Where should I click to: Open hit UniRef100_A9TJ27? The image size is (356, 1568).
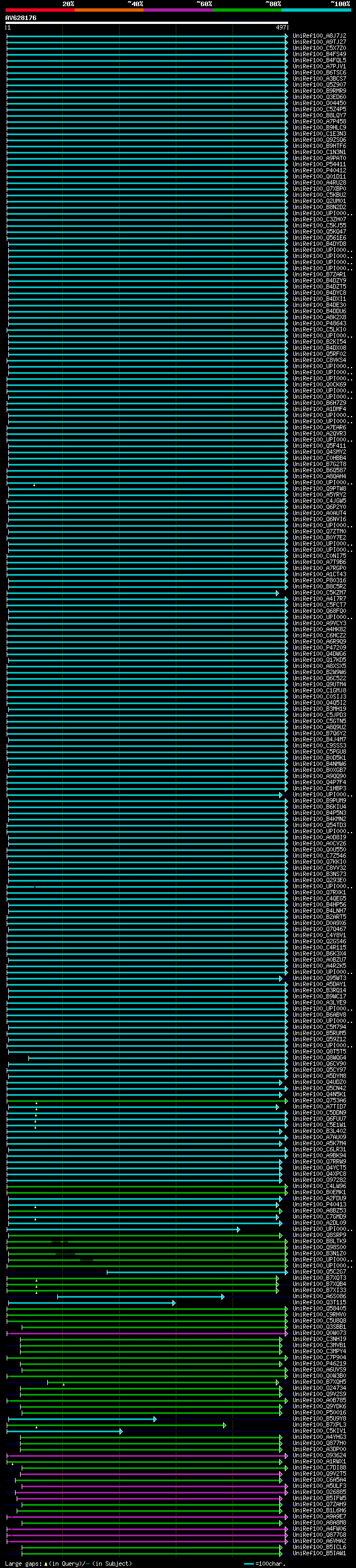pos(319,42)
